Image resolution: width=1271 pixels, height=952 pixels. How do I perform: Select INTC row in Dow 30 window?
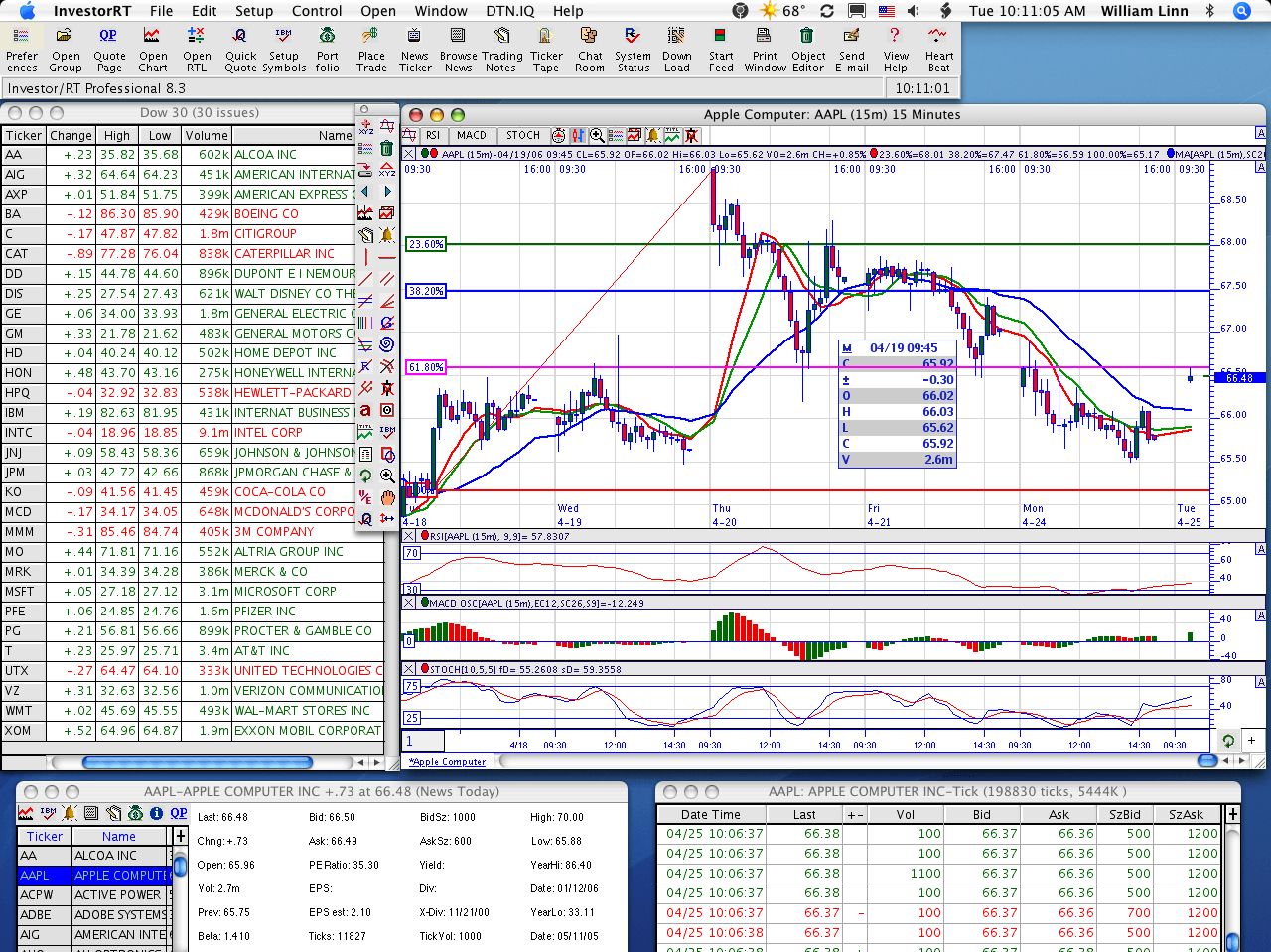[x=192, y=433]
